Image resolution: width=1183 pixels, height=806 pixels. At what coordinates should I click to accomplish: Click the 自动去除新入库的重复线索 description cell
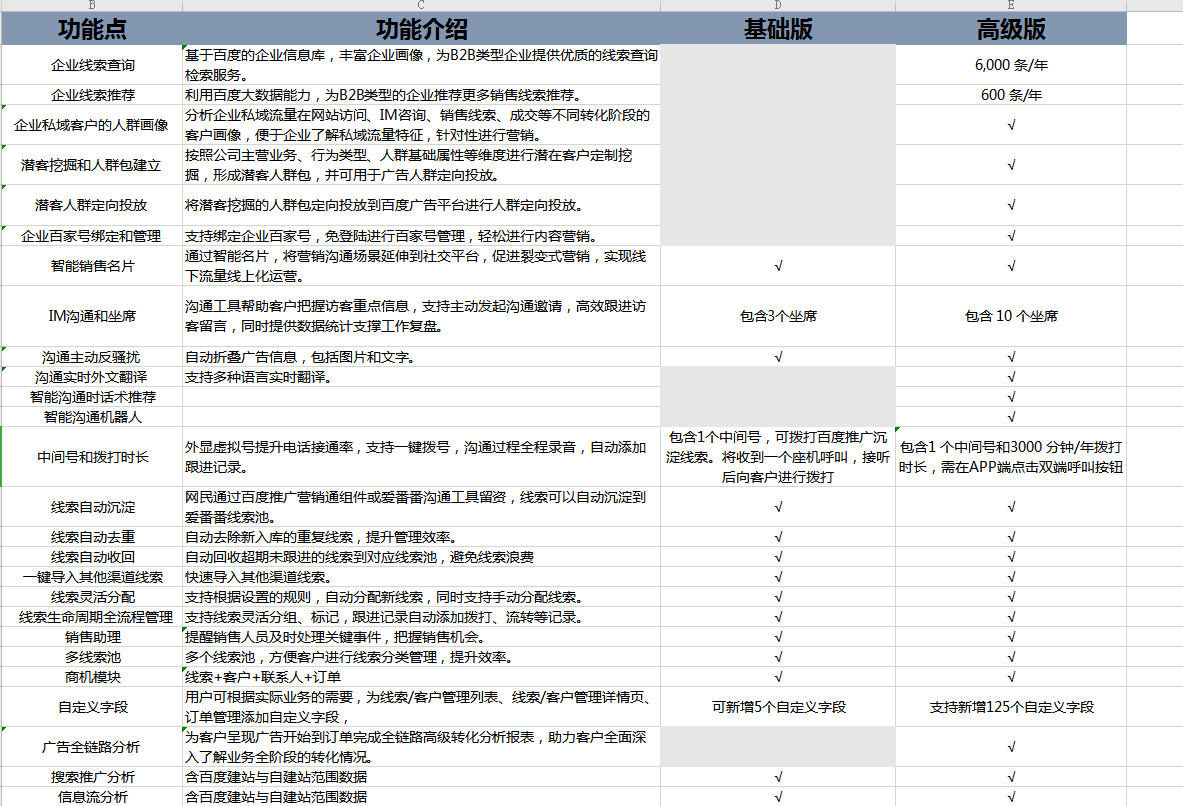(421, 537)
